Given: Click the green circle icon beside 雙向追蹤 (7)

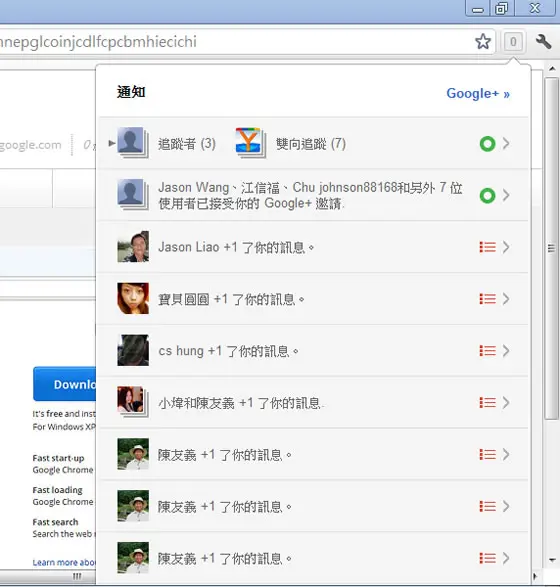Looking at the screenshot, I should coord(487,144).
